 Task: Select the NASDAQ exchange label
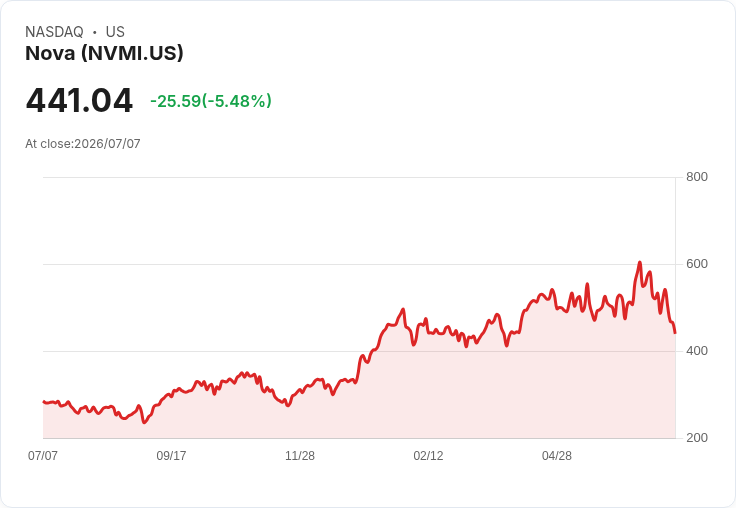54,32
